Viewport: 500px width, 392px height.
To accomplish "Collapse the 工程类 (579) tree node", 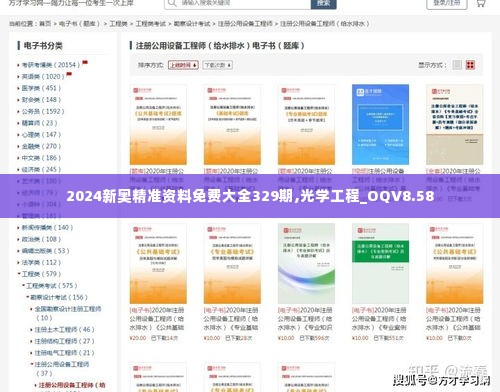I will tap(19, 274).
